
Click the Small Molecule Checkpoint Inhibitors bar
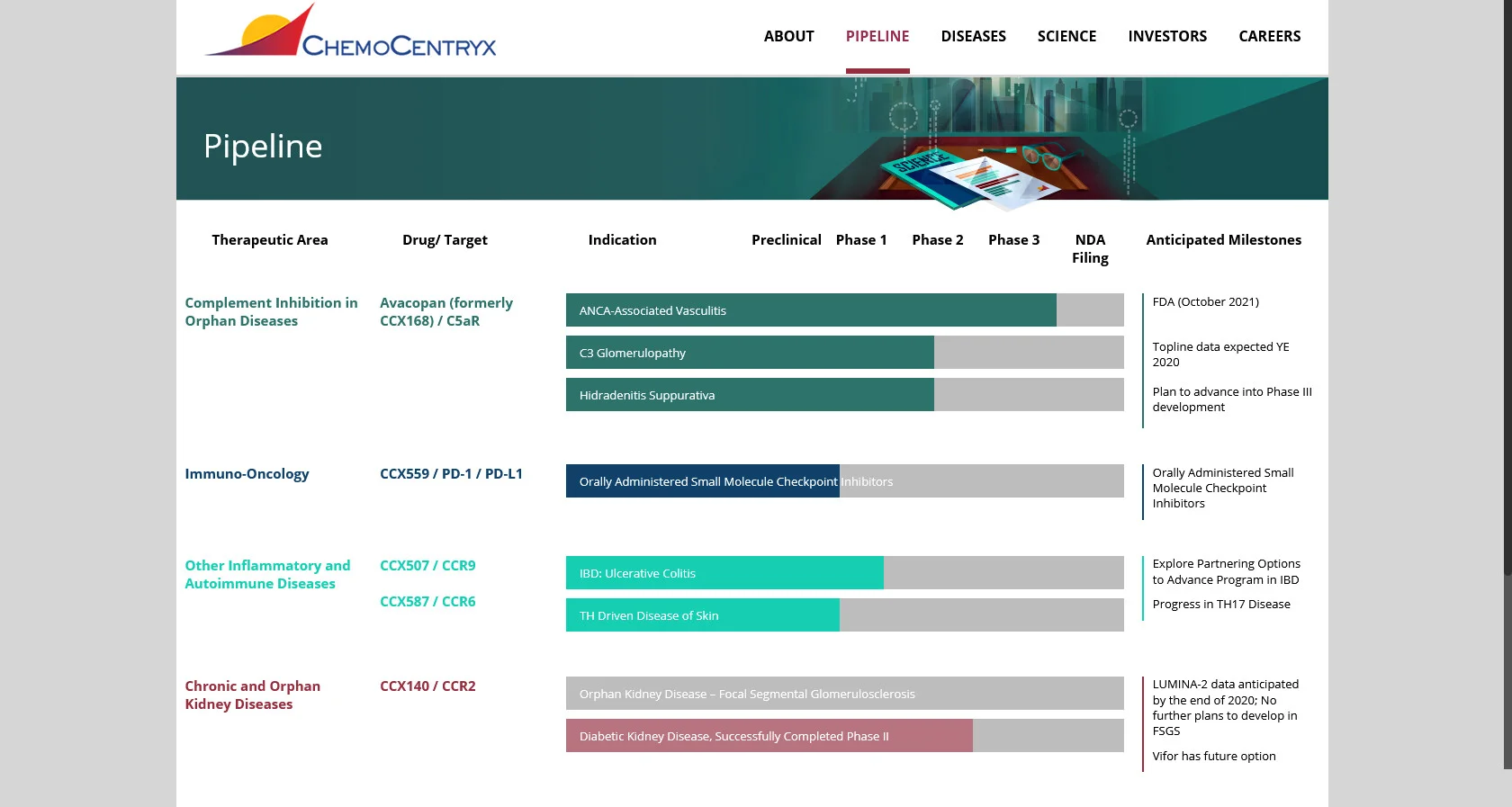pyautogui.click(x=845, y=481)
